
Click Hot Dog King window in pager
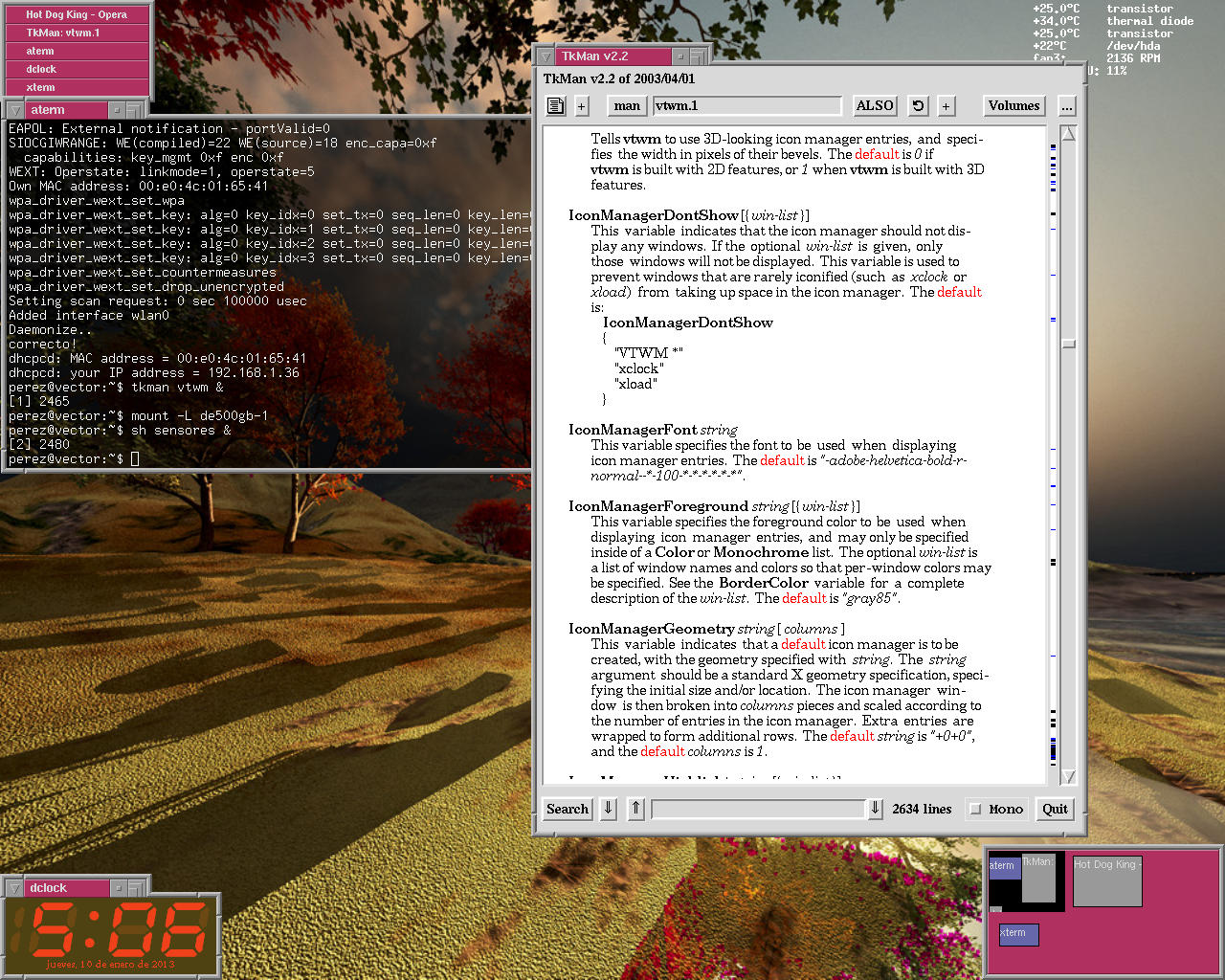point(1107,880)
